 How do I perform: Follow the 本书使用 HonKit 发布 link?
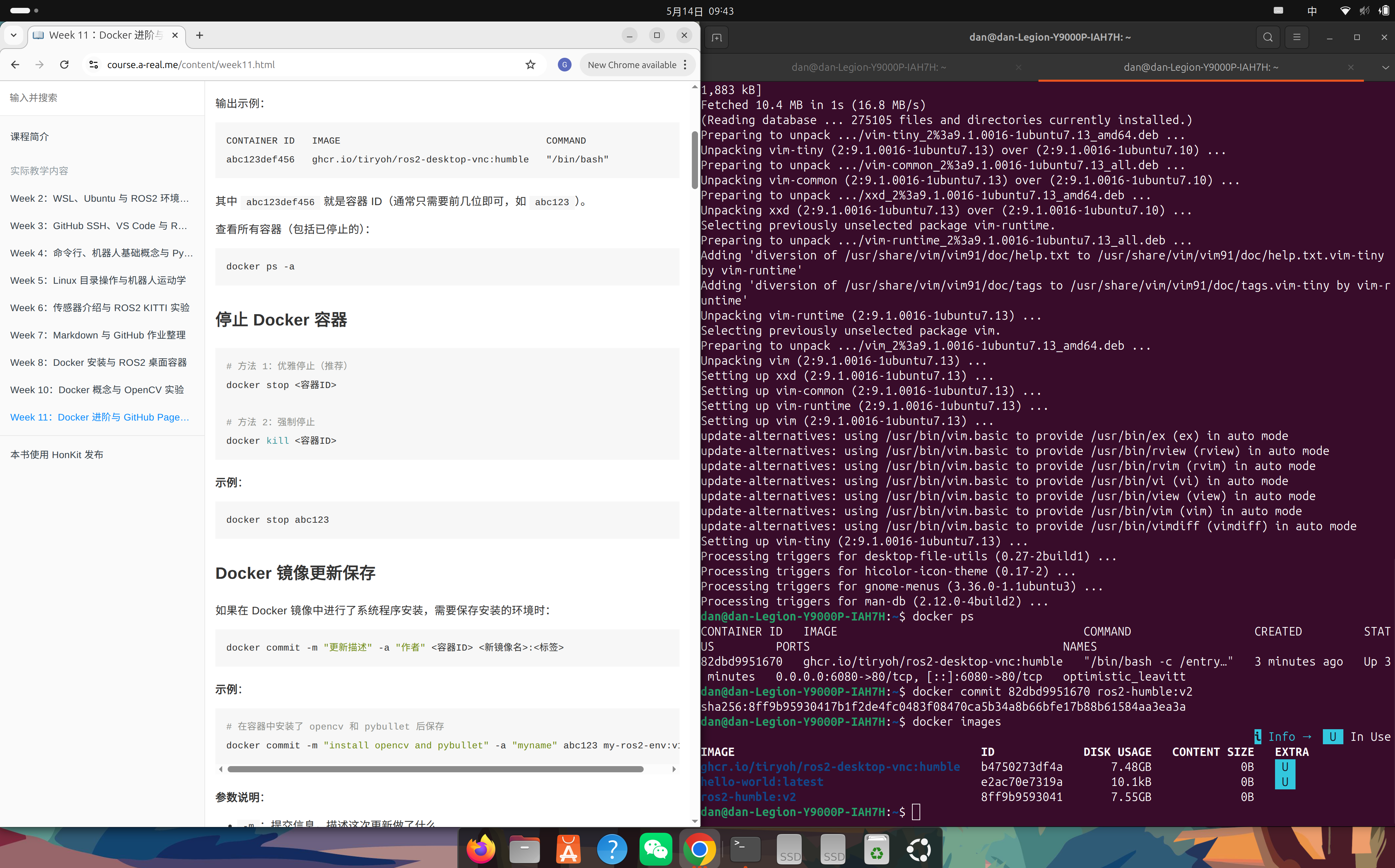[57, 455]
